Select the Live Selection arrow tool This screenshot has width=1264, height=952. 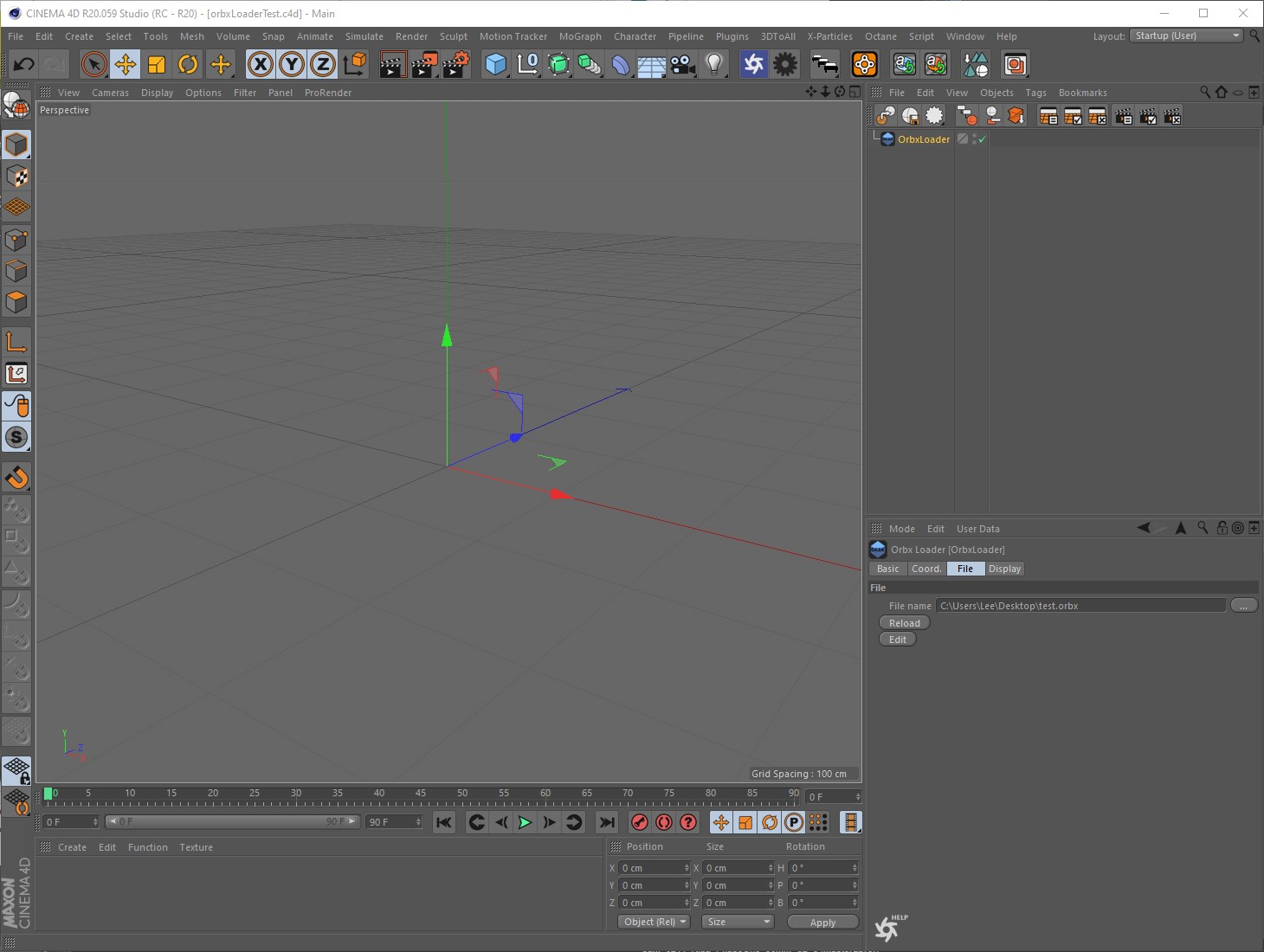pyautogui.click(x=94, y=64)
